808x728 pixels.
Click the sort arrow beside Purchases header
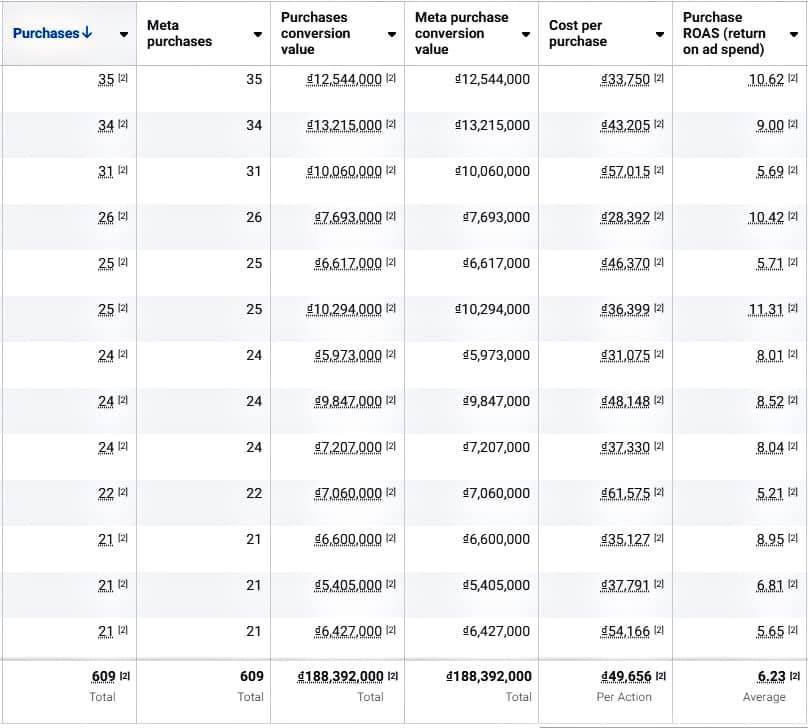click(88, 33)
